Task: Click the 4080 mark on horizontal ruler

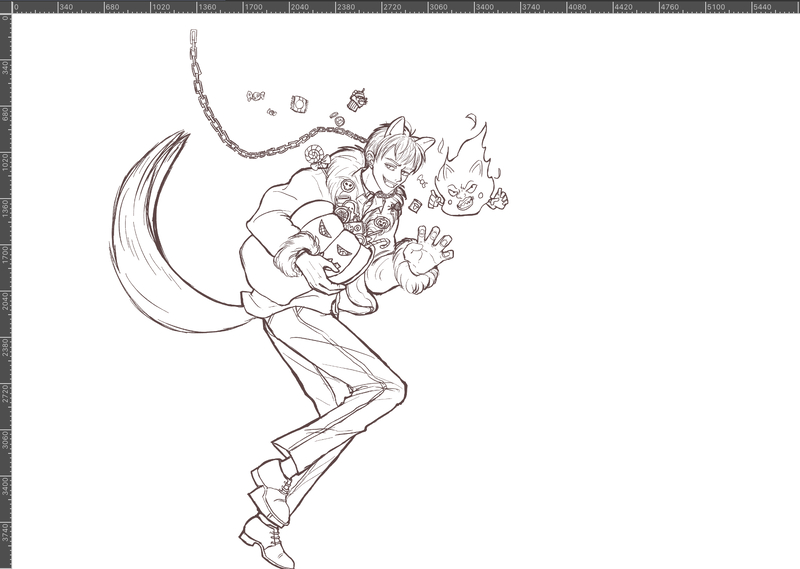Action: click(577, 8)
